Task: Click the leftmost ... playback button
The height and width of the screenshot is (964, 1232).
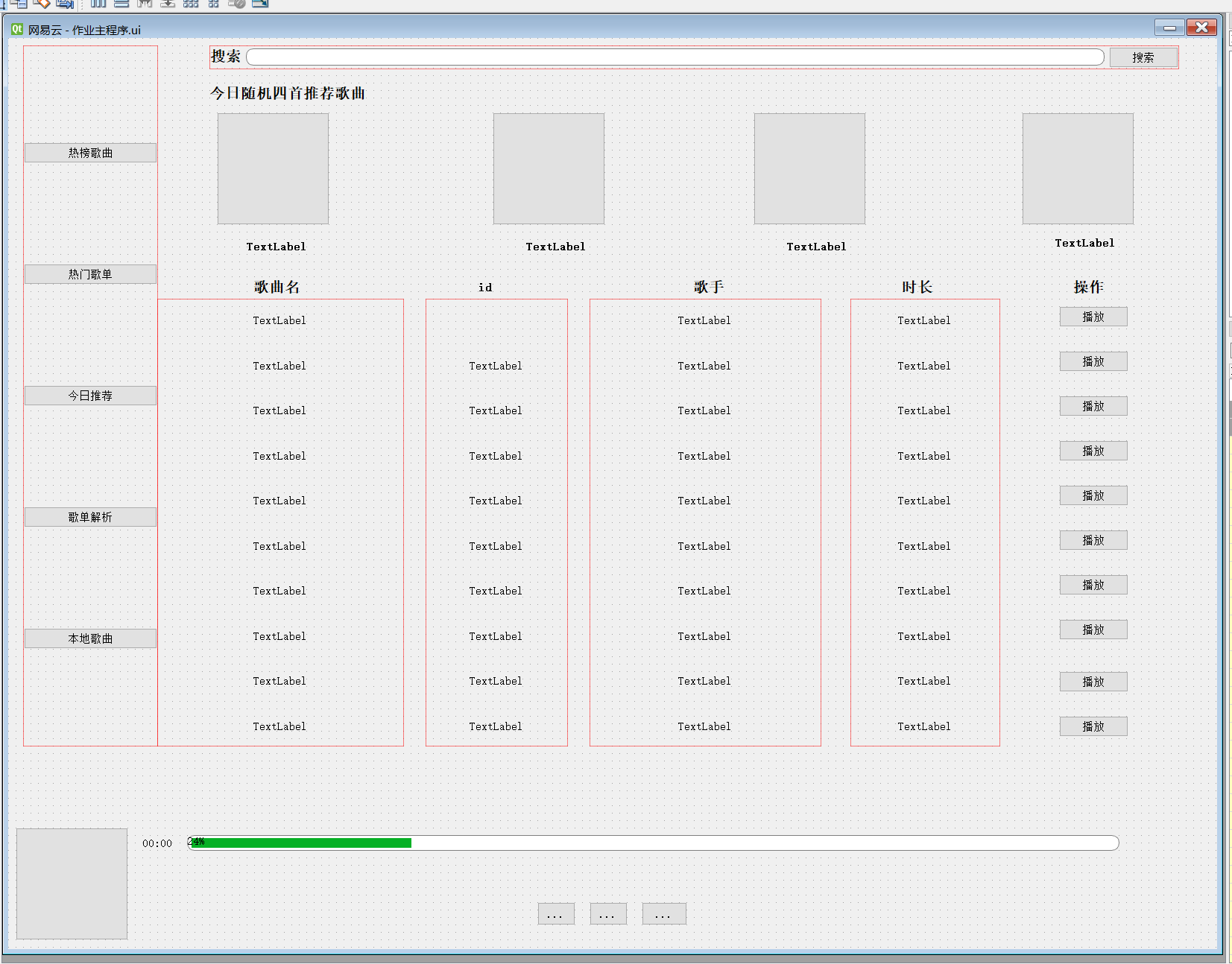Action: [555, 913]
